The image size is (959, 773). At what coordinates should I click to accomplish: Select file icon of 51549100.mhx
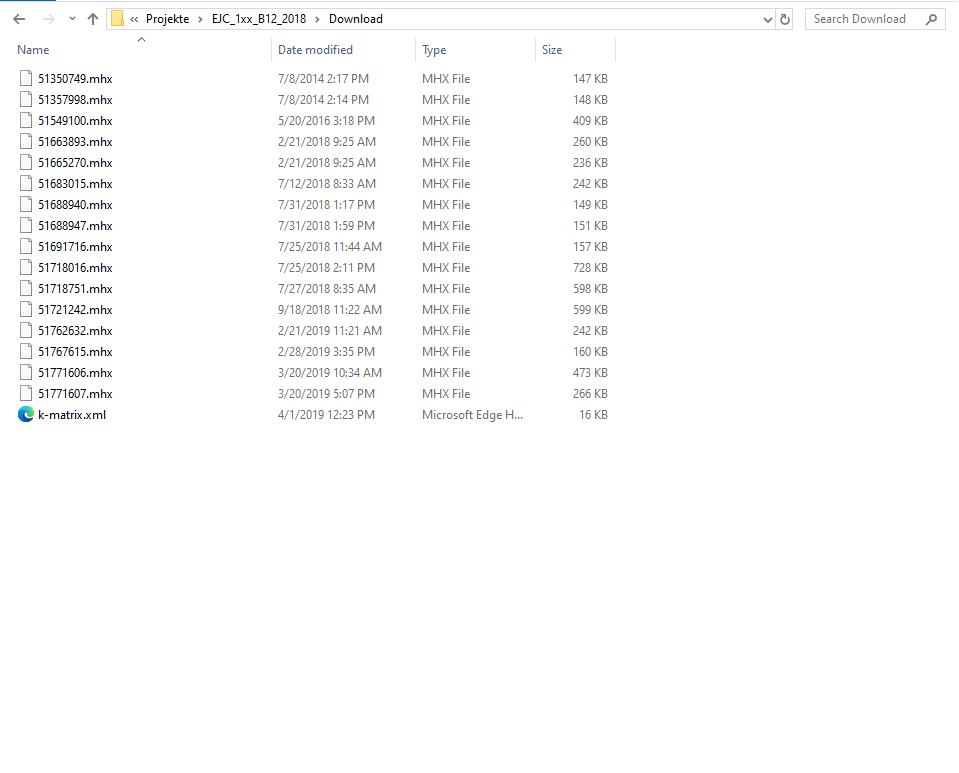click(26, 120)
